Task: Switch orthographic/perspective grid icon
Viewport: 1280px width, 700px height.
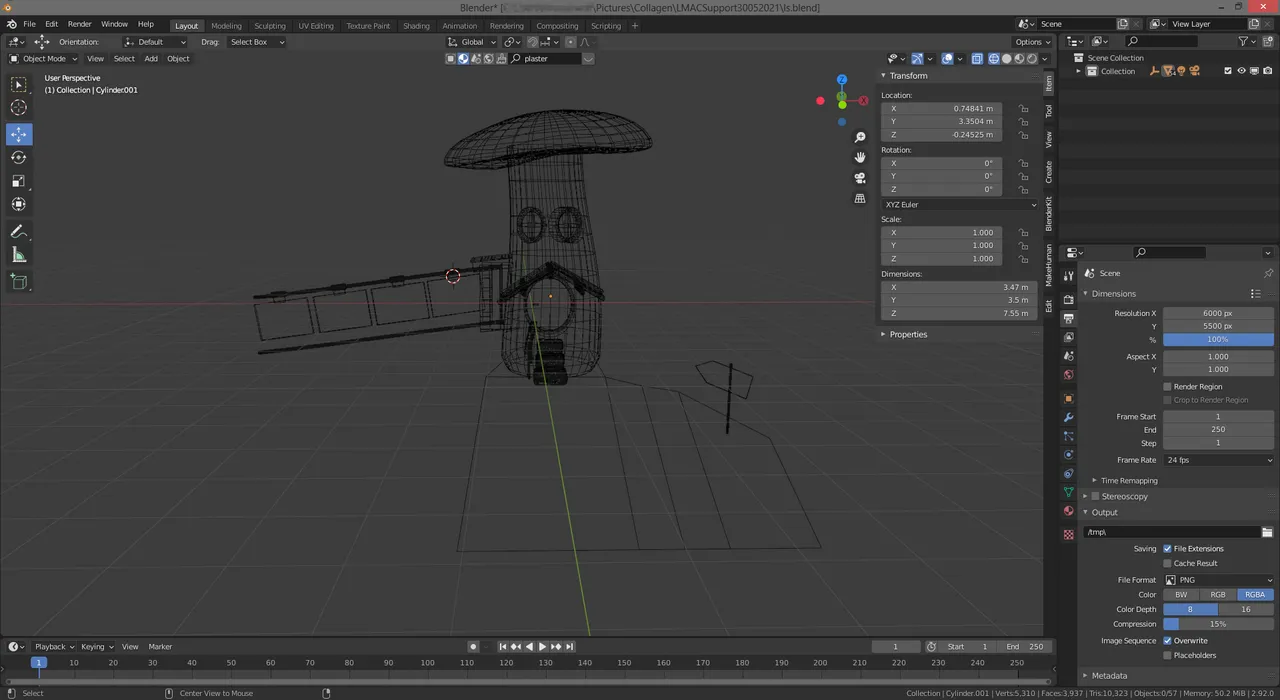Action: tap(860, 199)
